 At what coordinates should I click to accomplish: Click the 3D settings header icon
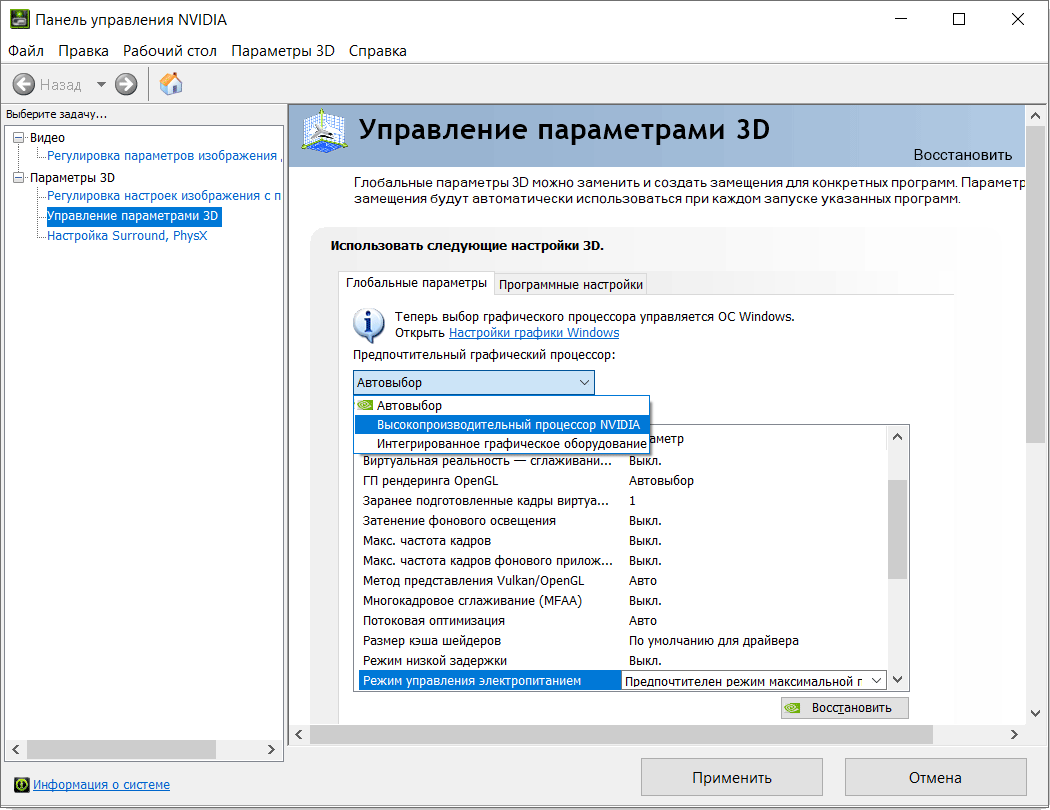click(324, 132)
